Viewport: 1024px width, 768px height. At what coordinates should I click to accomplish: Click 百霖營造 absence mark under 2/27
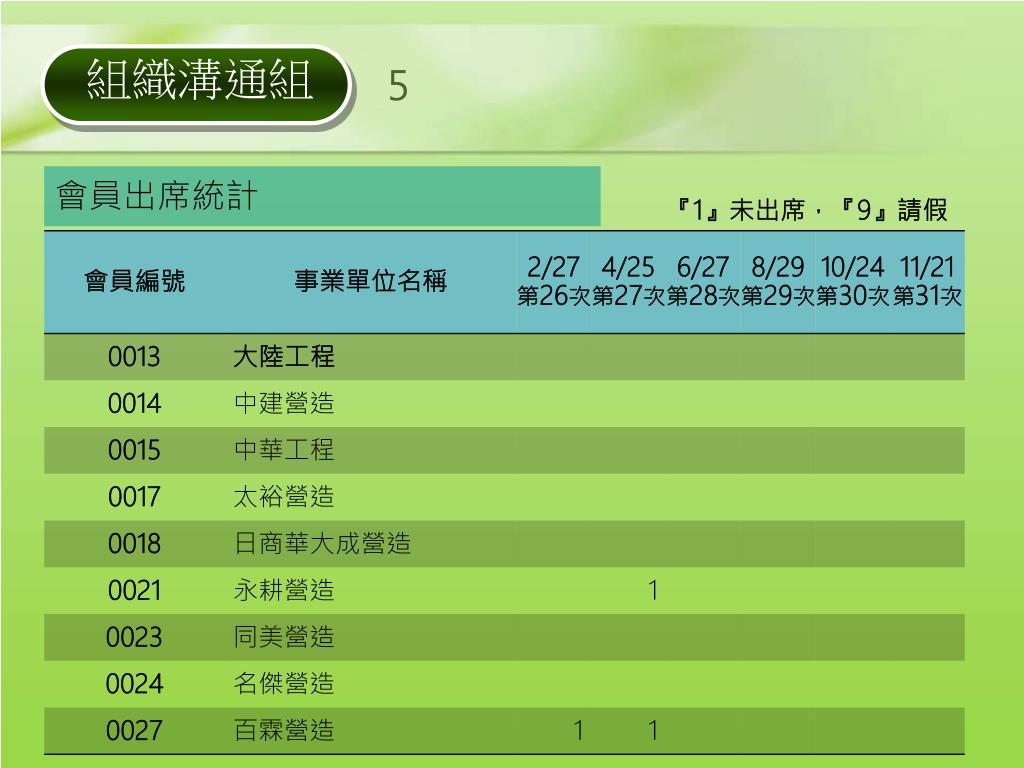[x=578, y=731]
